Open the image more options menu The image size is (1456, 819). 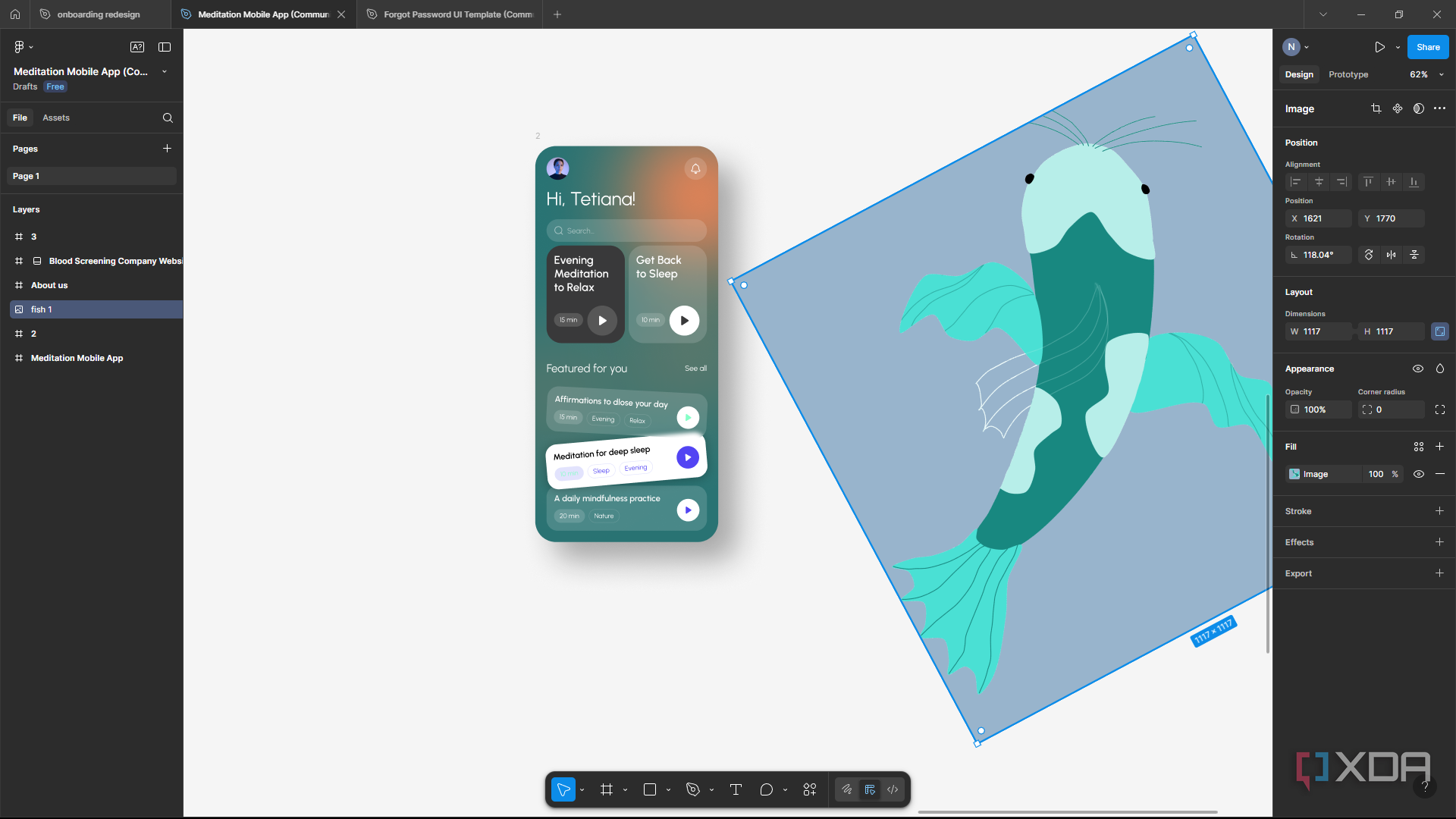tap(1440, 108)
